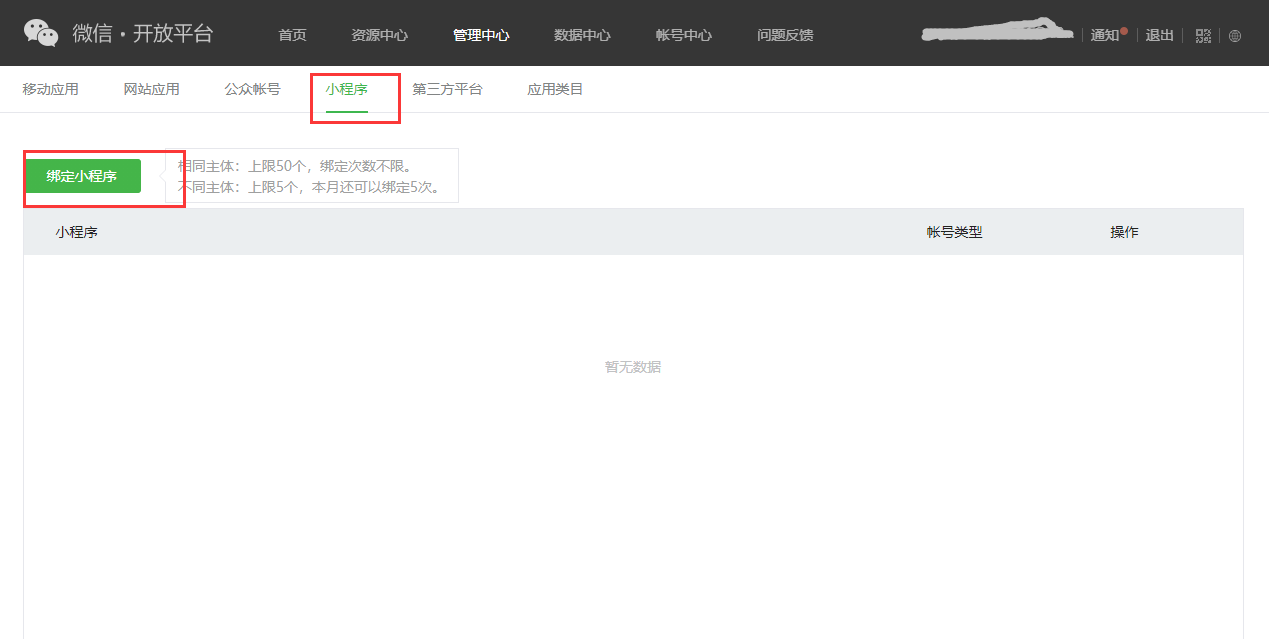Open 资源中心 in top navigation
This screenshot has width=1269, height=639.
379,35
